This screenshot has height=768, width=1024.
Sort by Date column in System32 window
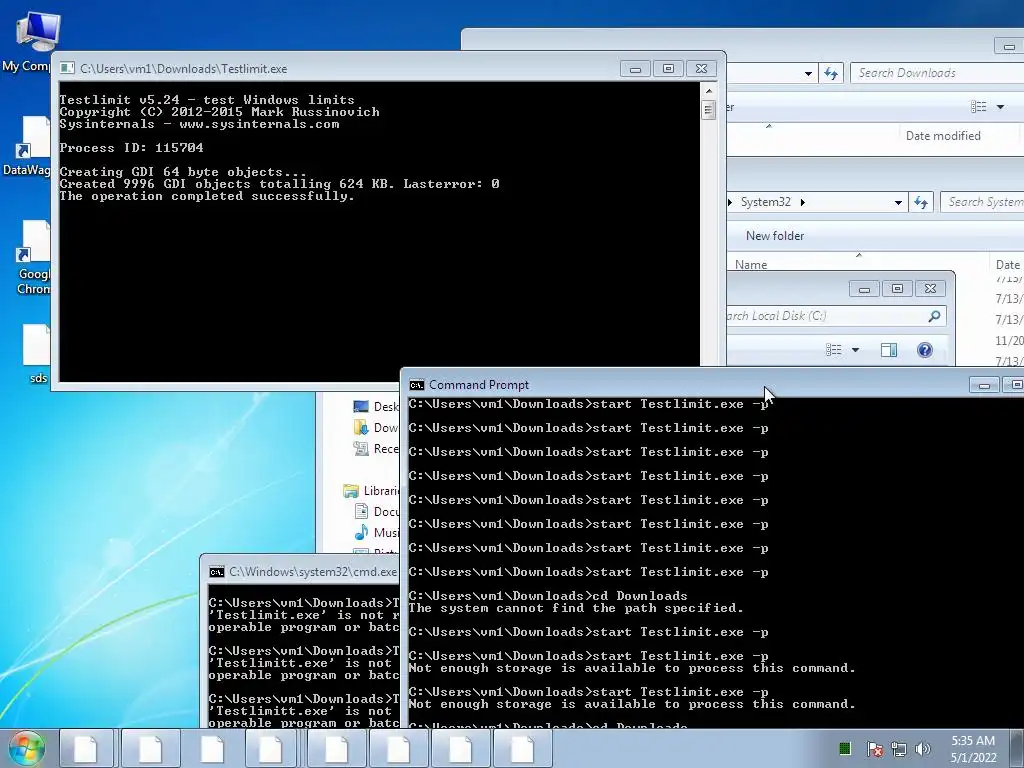click(x=1008, y=264)
